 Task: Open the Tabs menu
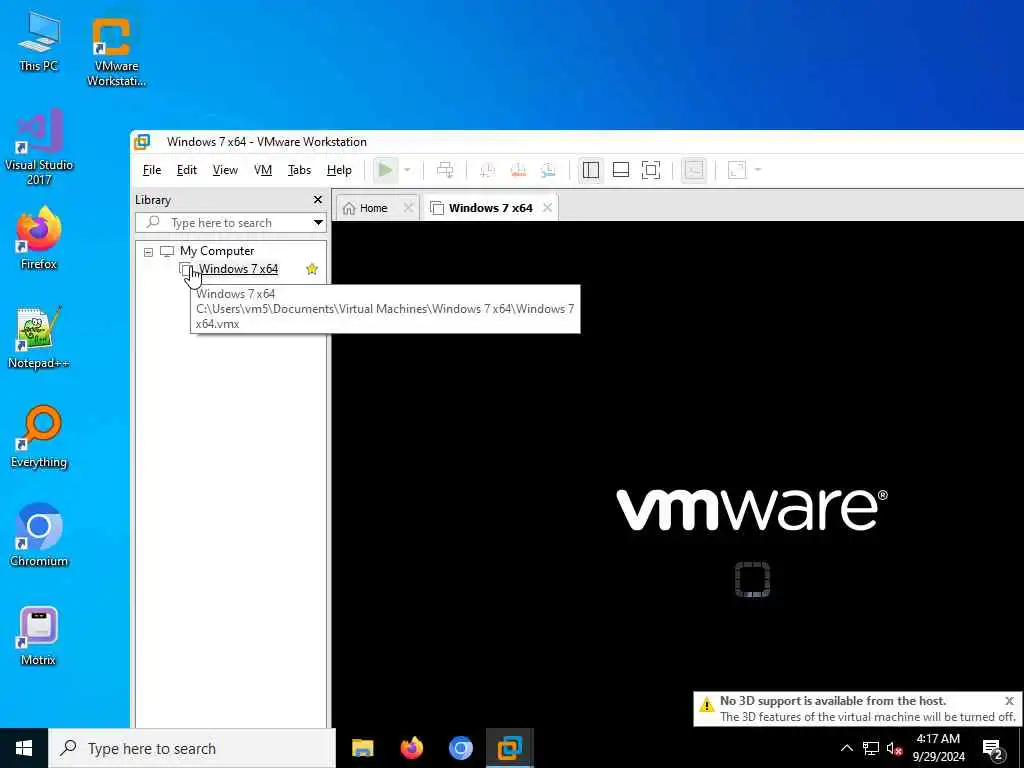299,170
